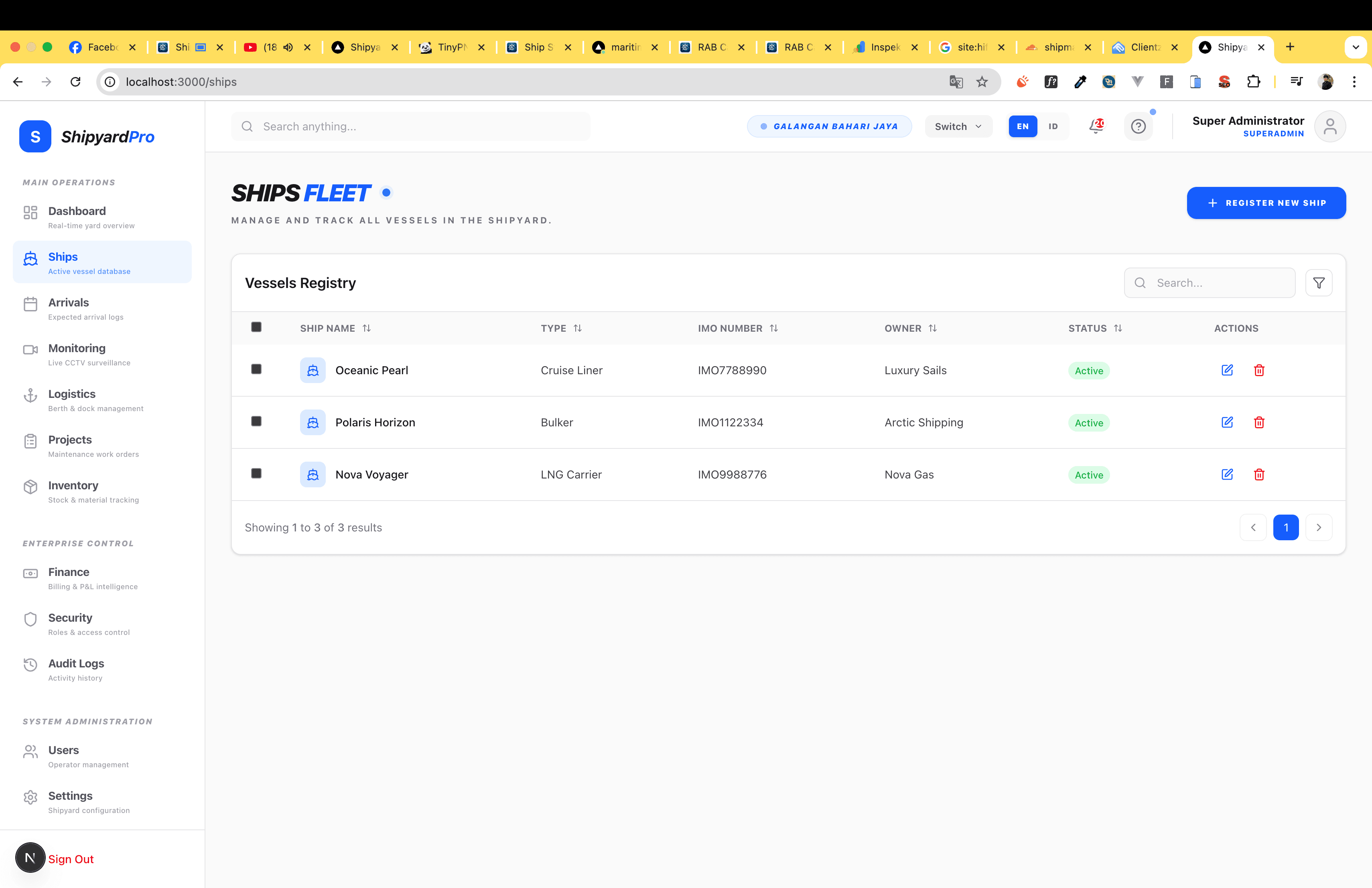Open the Inventory stock tracking icon
The height and width of the screenshot is (888, 1372).
coord(30,487)
